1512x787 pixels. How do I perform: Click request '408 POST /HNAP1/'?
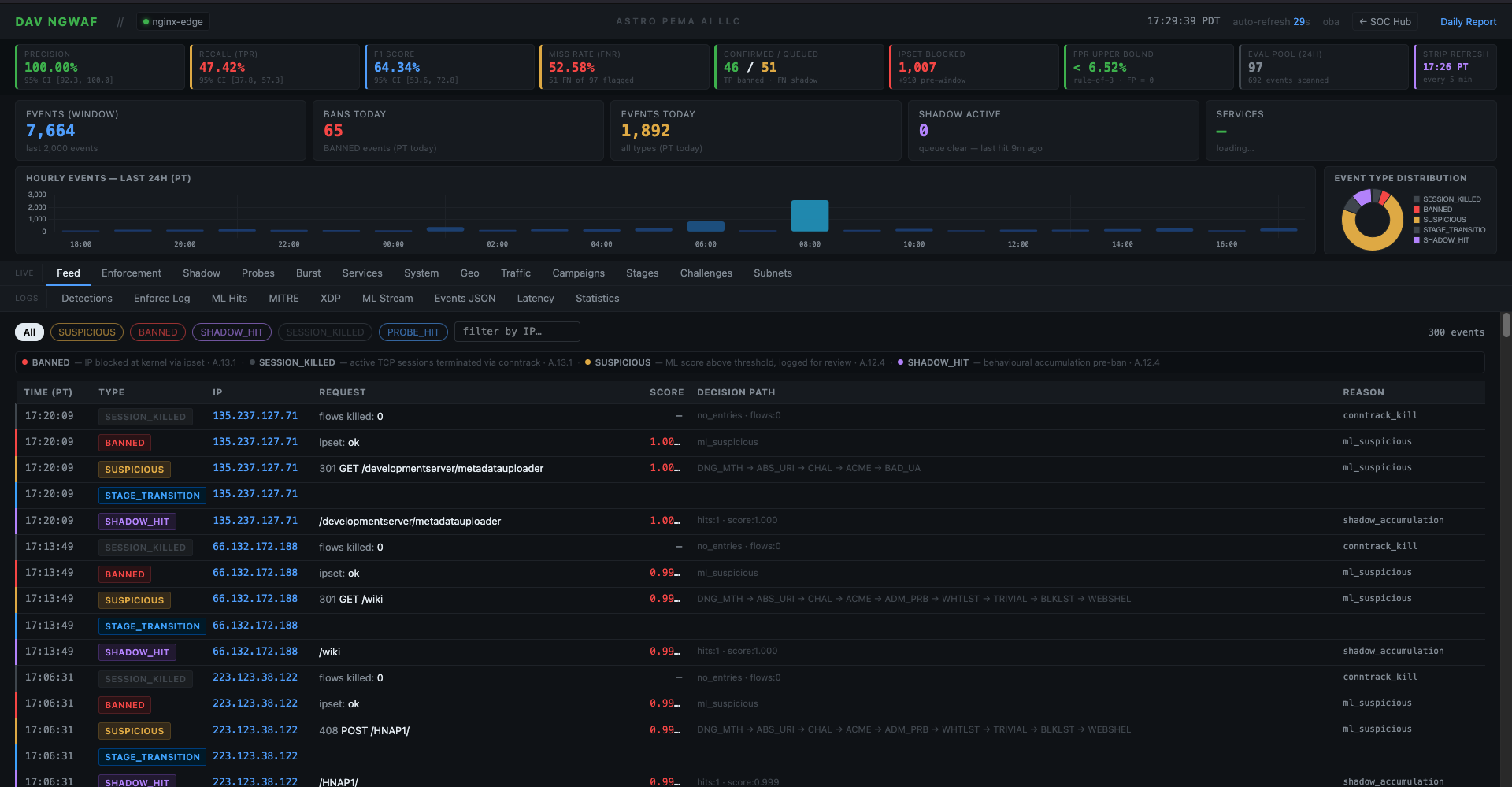(x=365, y=731)
